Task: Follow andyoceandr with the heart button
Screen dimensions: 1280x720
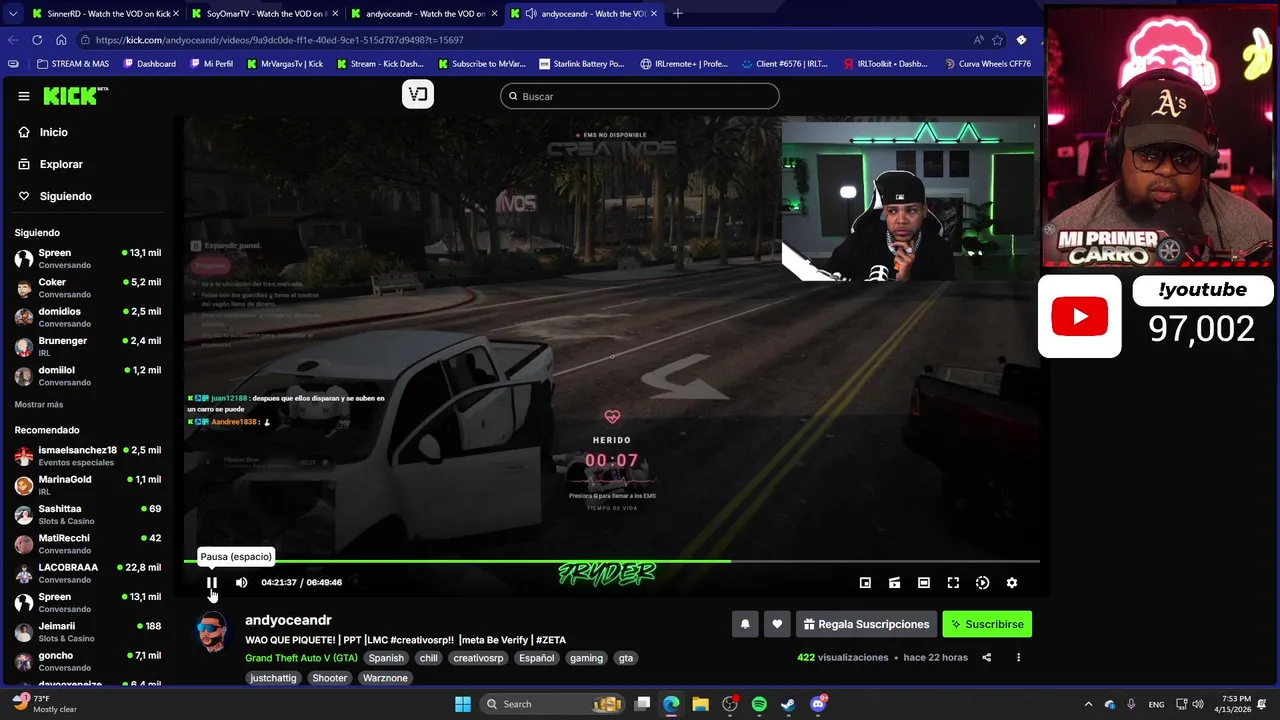Action: [x=777, y=624]
